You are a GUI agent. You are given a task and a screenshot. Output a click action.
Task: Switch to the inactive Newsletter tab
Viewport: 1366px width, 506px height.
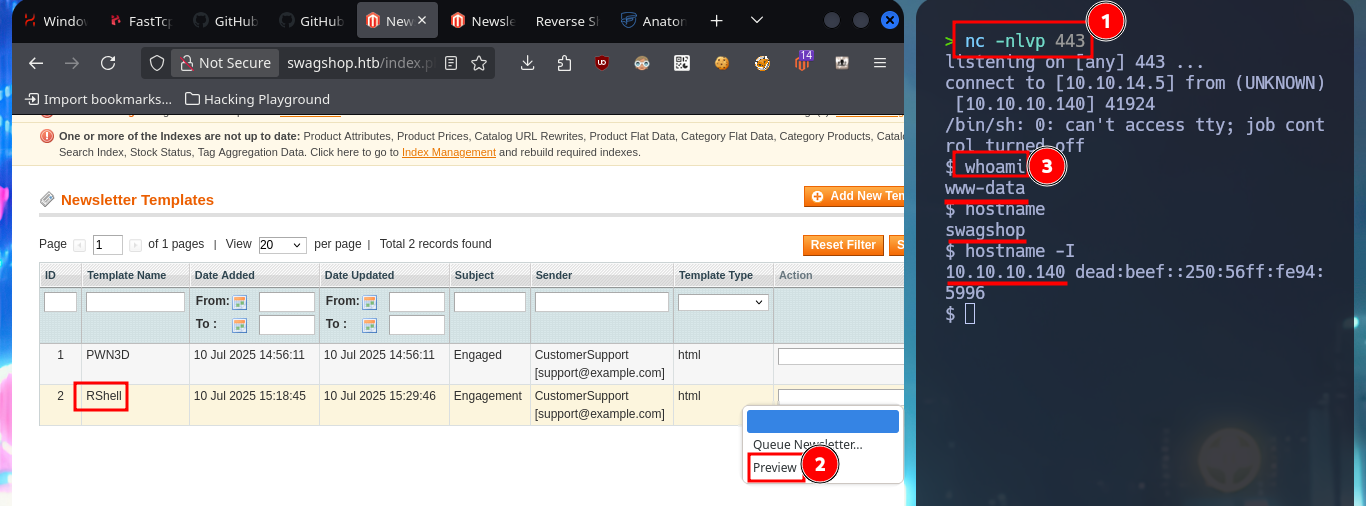tap(485, 21)
